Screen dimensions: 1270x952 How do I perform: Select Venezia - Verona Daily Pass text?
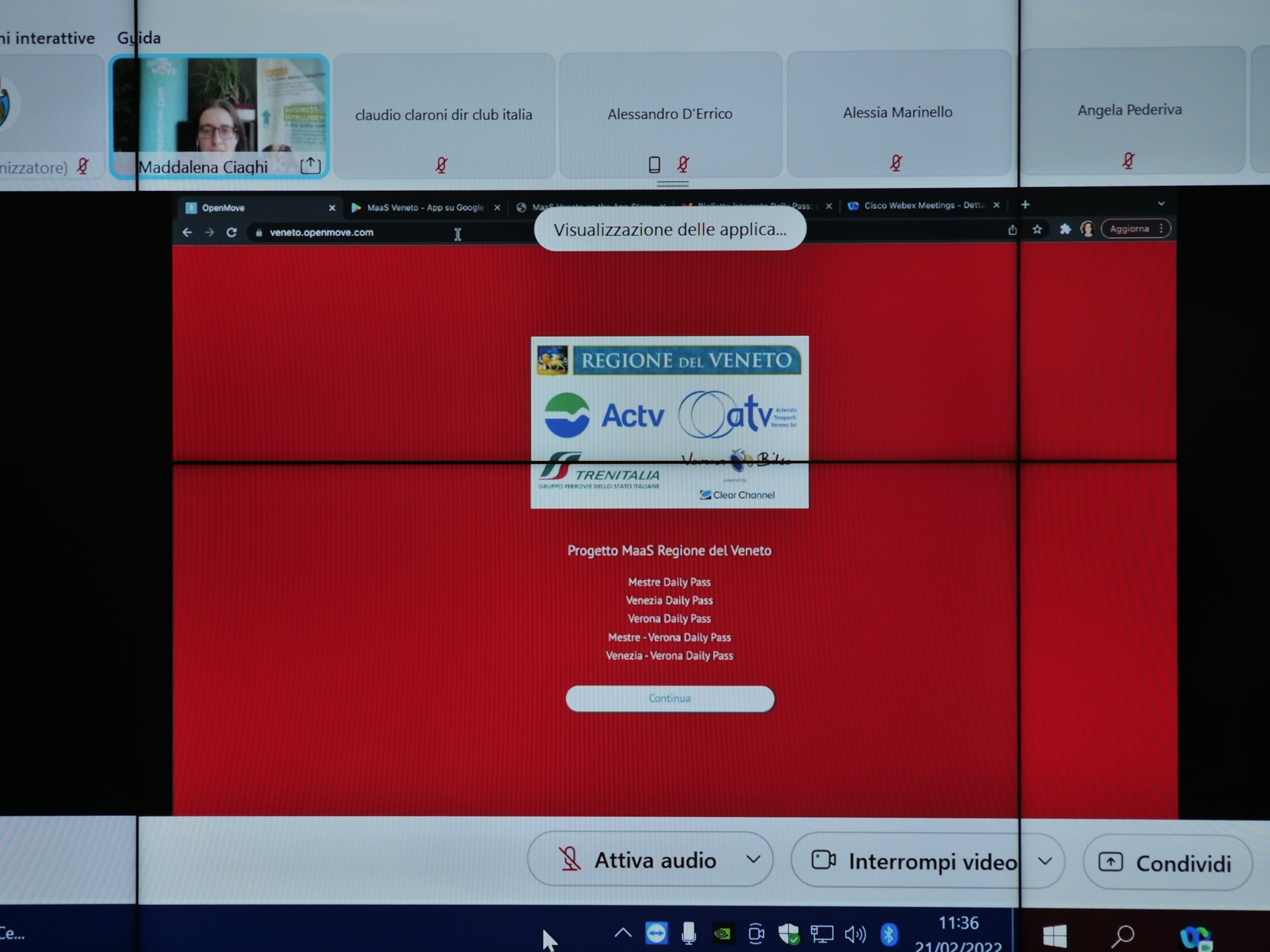[x=669, y=656]
